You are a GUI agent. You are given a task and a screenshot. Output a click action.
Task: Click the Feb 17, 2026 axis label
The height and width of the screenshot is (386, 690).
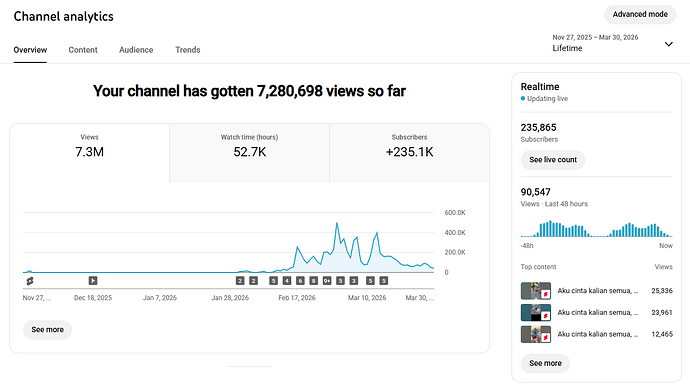point(297,298)
